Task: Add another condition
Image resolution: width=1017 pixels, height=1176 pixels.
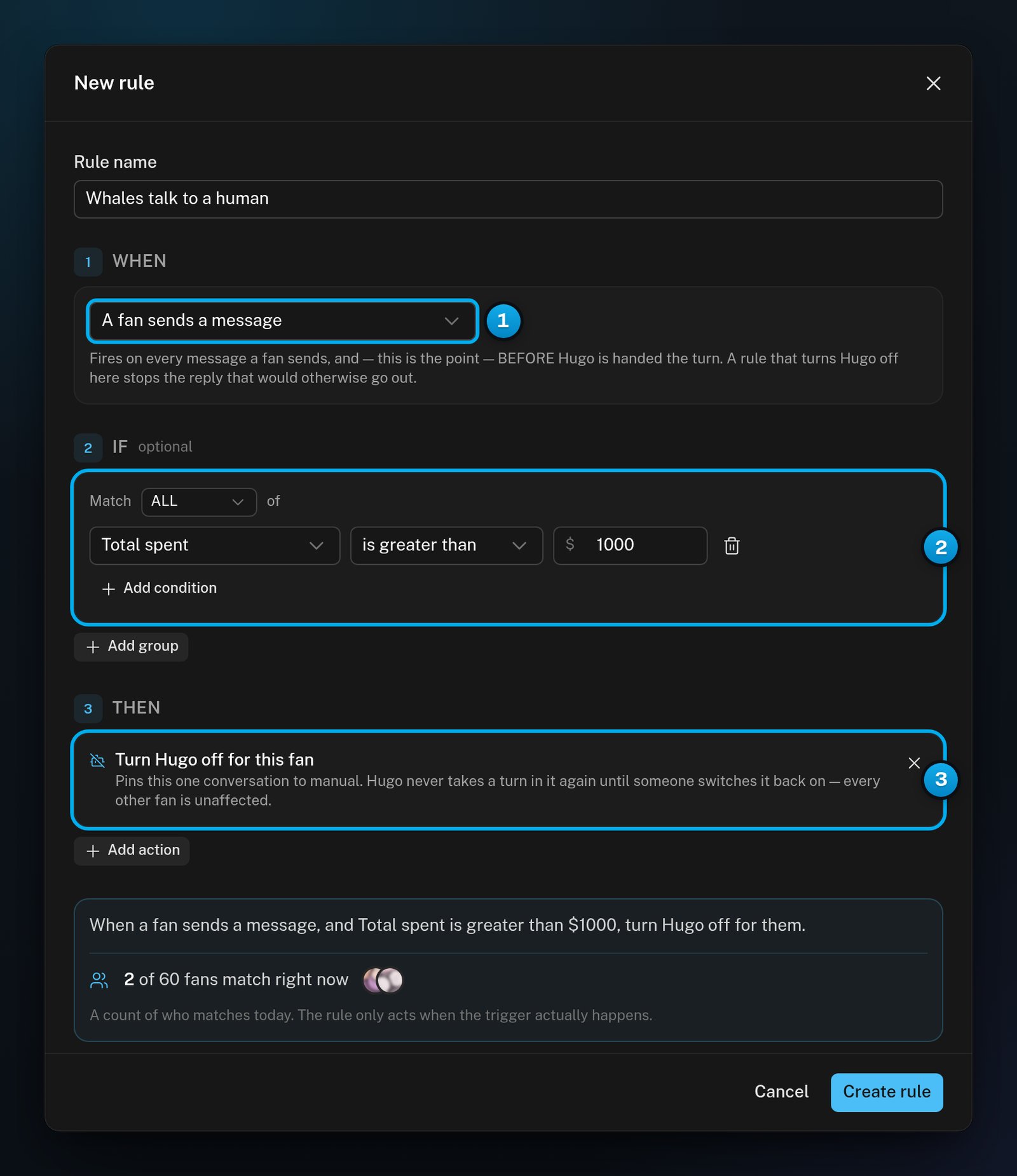Action: pos(160,588)
